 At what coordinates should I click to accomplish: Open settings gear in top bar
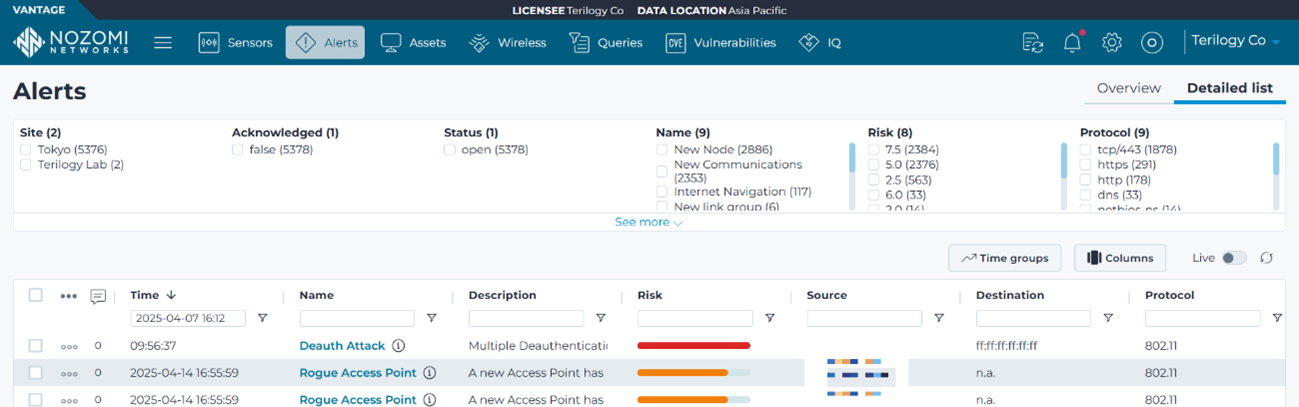[1112, 42]
